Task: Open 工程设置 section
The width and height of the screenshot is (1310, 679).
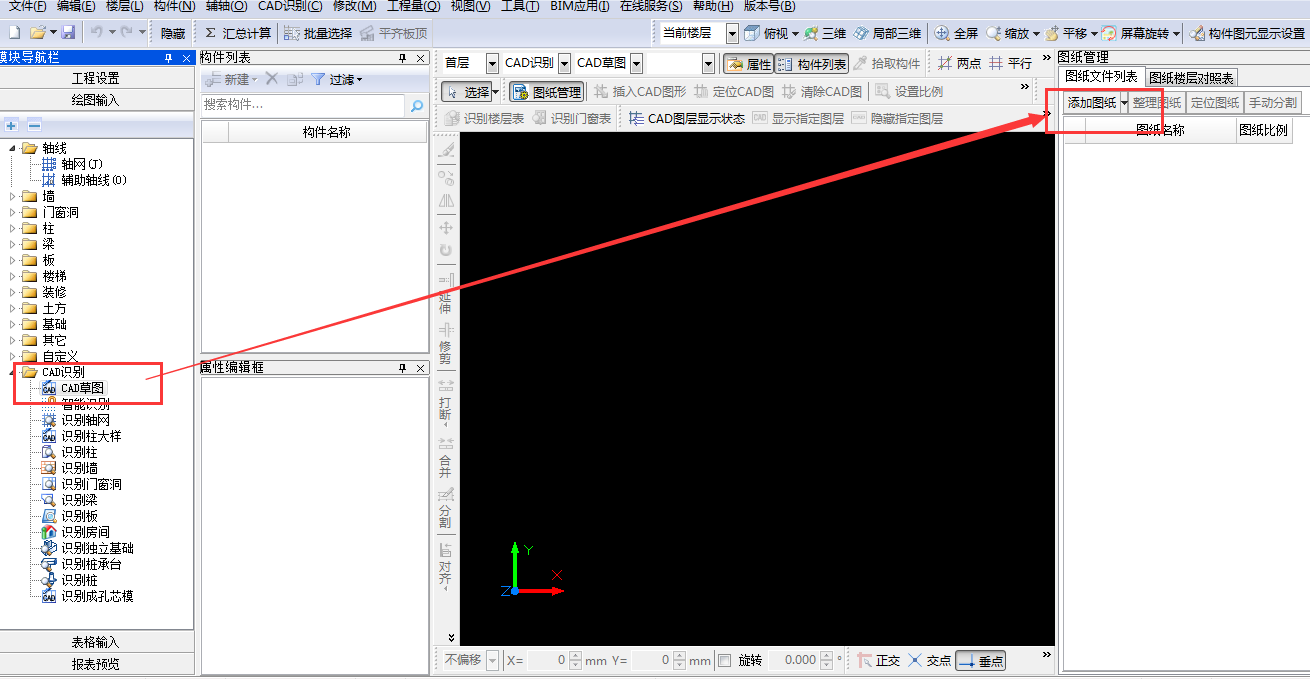Action: [x=96, y=78]
